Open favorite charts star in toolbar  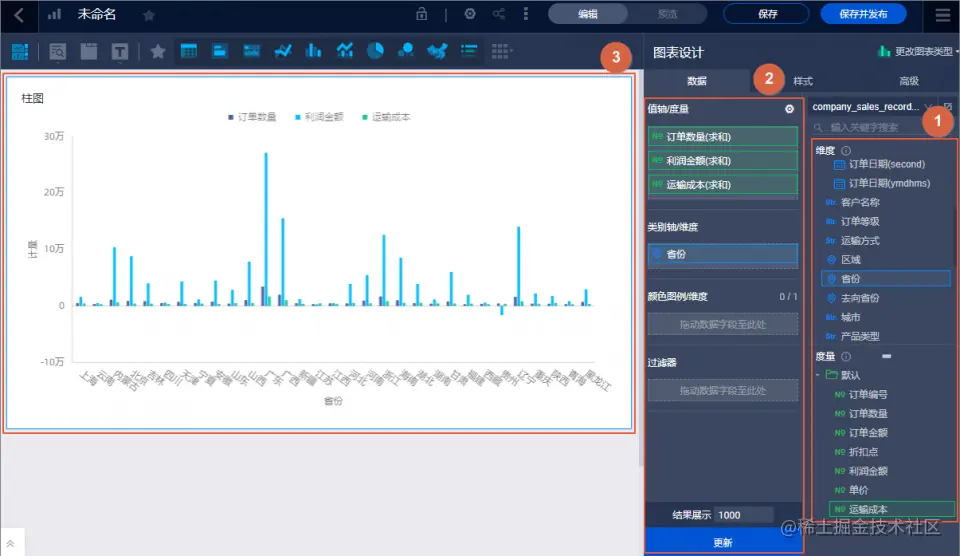click(x=158, y=51)
